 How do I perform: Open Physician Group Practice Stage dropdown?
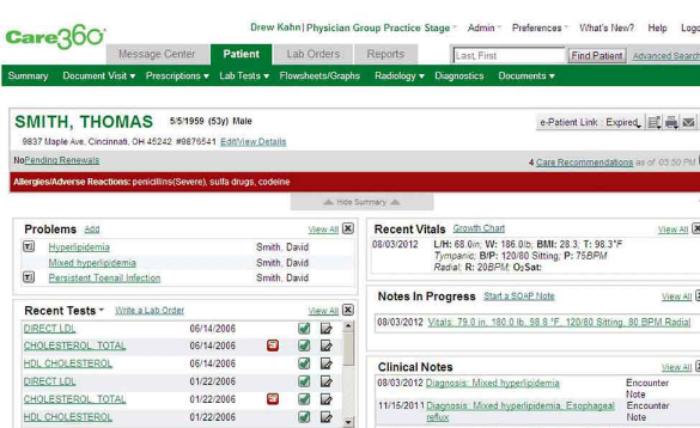(x=382, y=28)
